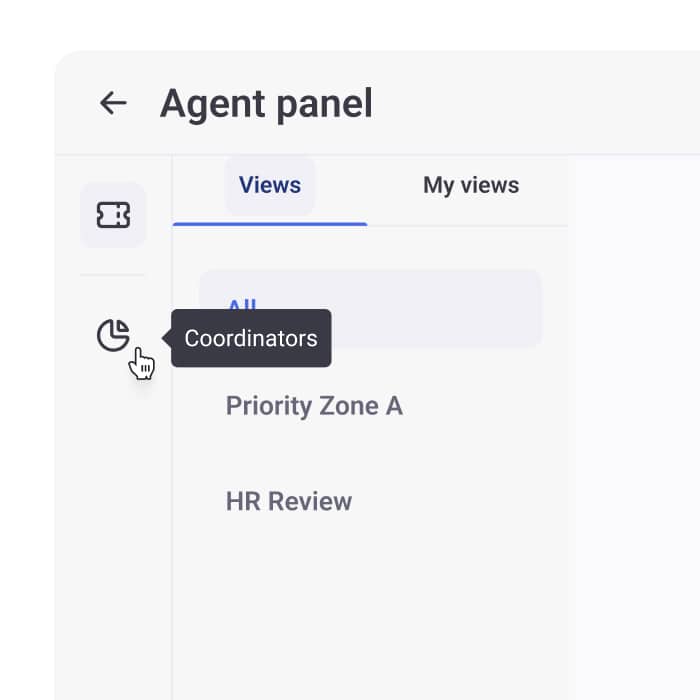Go back using the left arrow icon

click(113, 103)
